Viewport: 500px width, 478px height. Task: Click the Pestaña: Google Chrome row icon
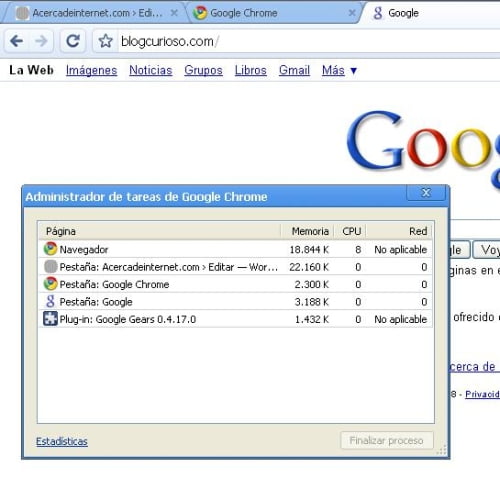click(50, 284)
